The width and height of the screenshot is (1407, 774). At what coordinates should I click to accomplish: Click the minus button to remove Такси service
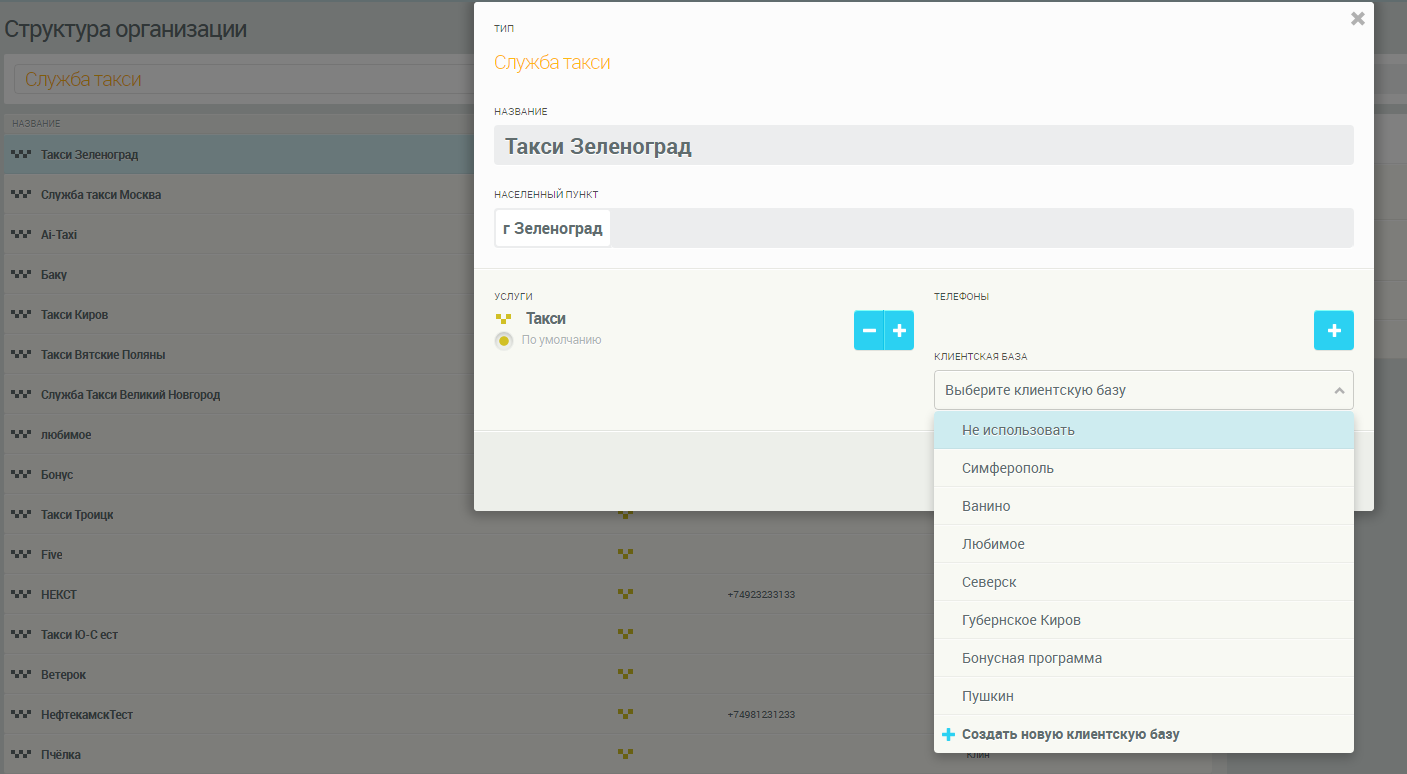pos(868,330)
